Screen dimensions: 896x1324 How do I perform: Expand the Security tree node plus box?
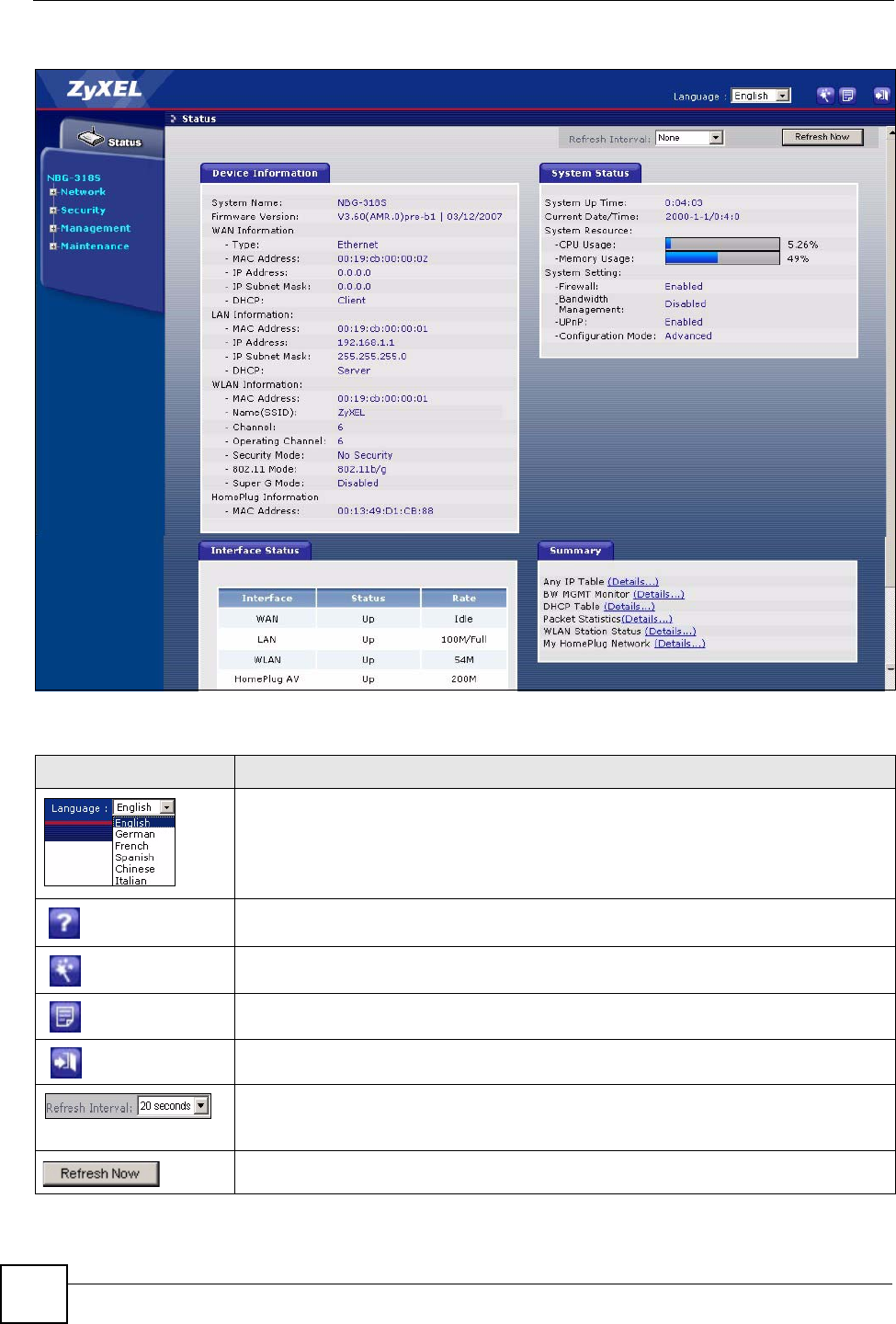53,211
